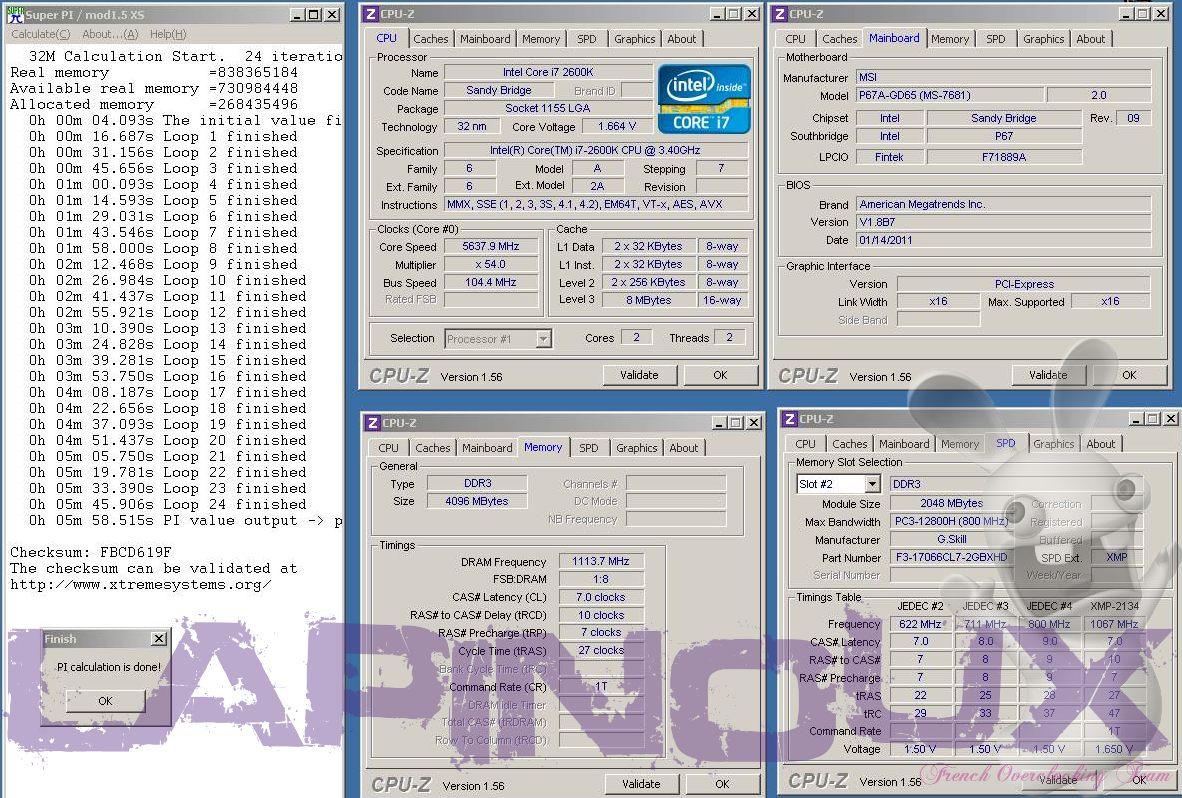
Task: Switch to Mainboard tab in the CPU window
Action: pos(485,38)
